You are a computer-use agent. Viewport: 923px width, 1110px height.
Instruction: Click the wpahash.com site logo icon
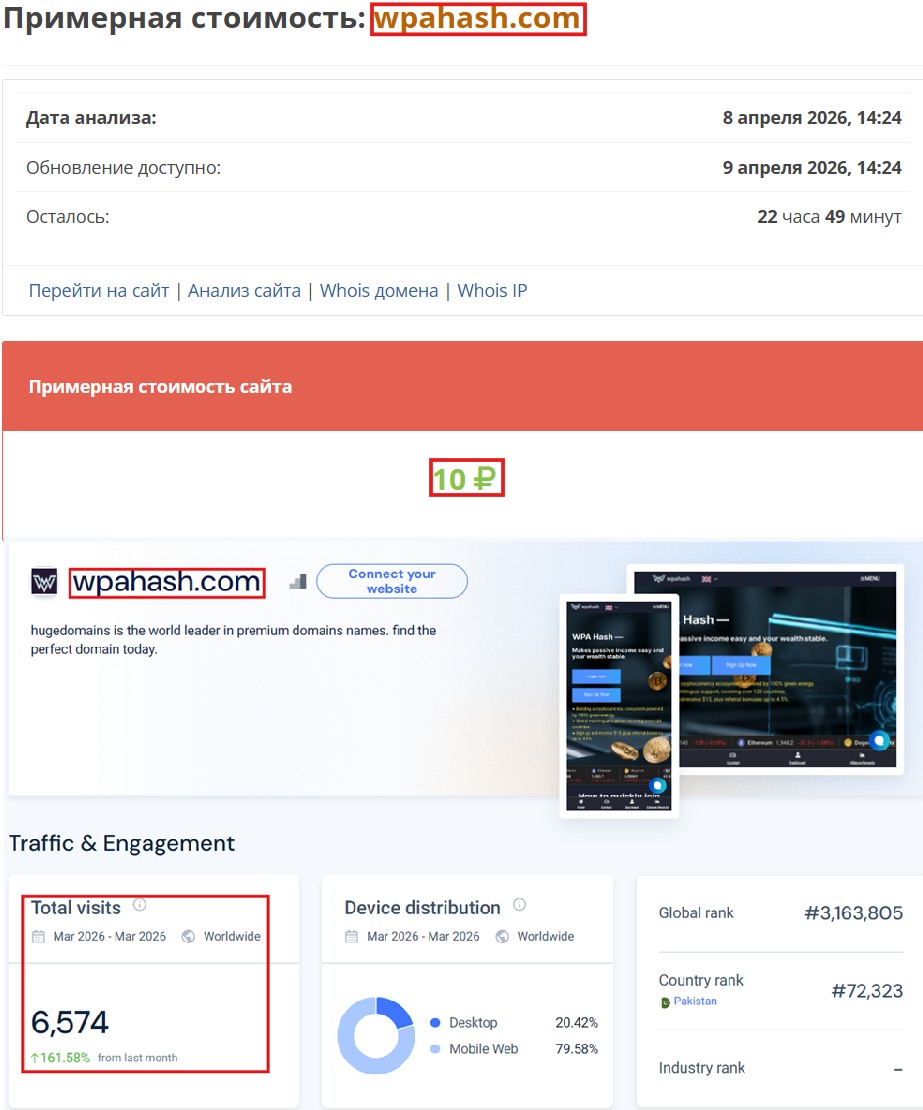pos(42,581)
